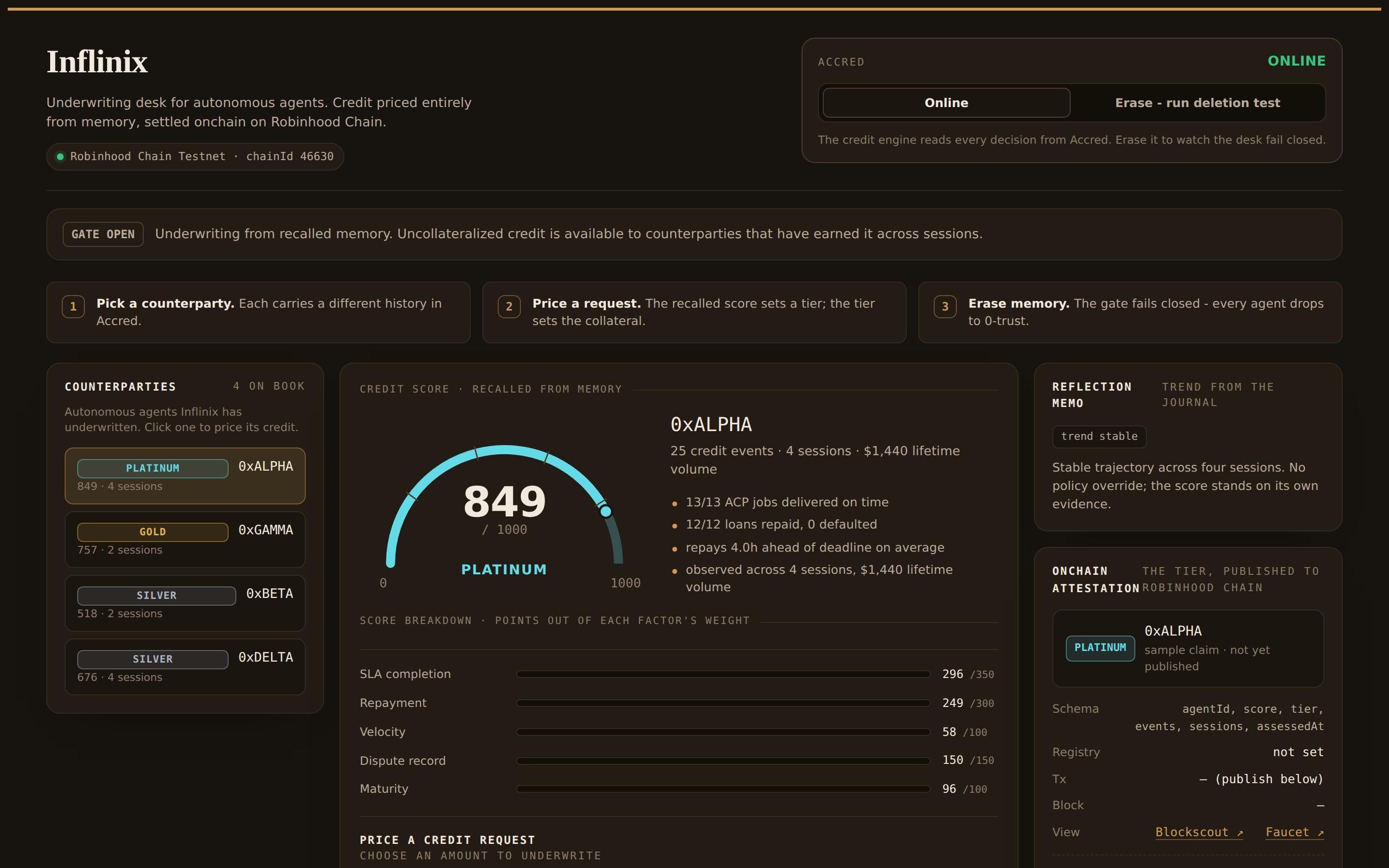Viewport: 1389px width, 868px height.
Task: Select the Online mode in Accred toggle
Action: pos(946,103)
